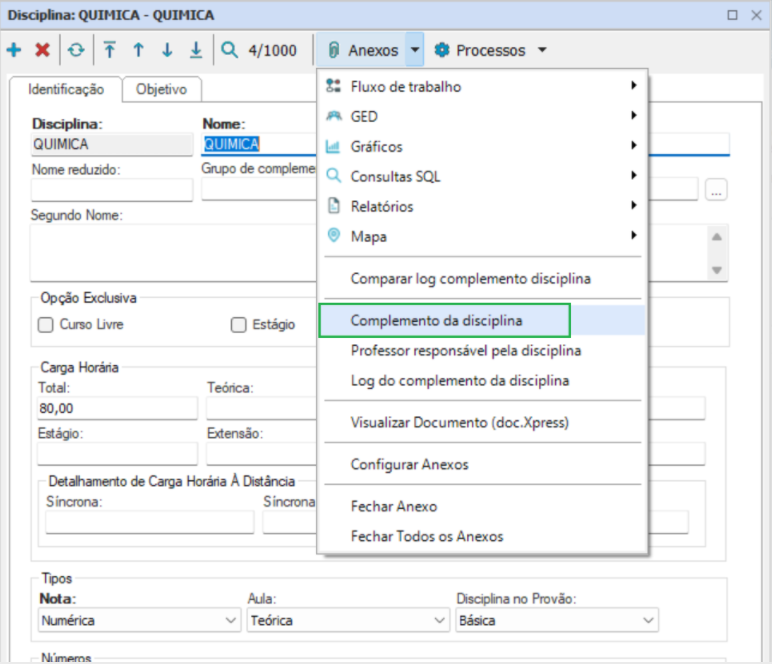Viewport: 772px width, 664px height.
Task: Click the ellipsis lookup button
Action: [716, 190]
